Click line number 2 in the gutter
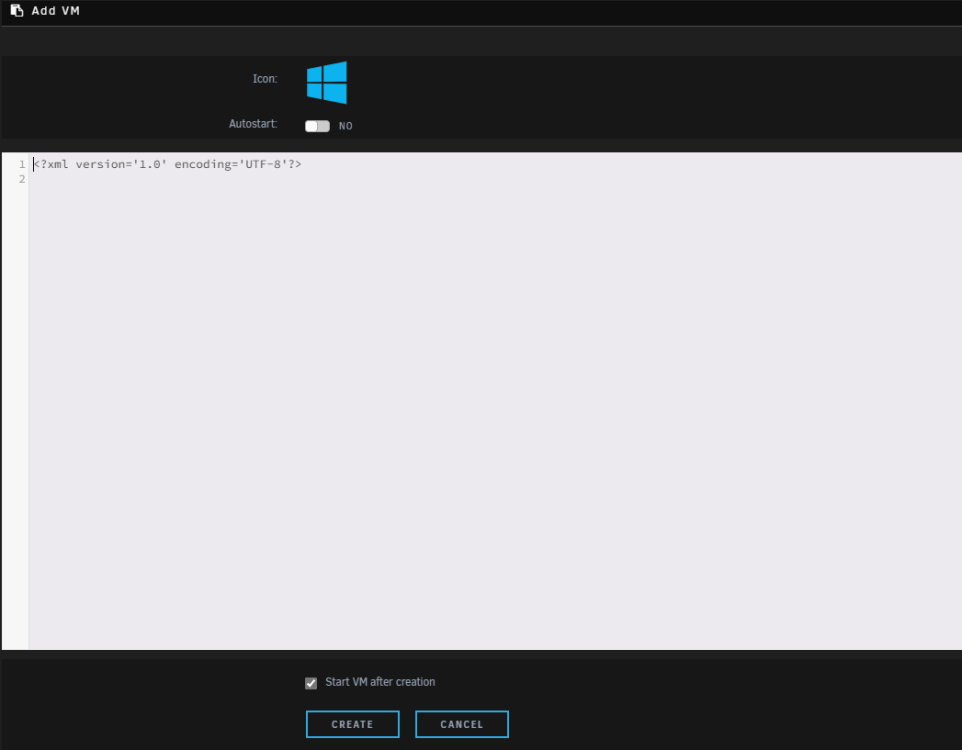This screenshot has height=750, width=962. (22, 179)
